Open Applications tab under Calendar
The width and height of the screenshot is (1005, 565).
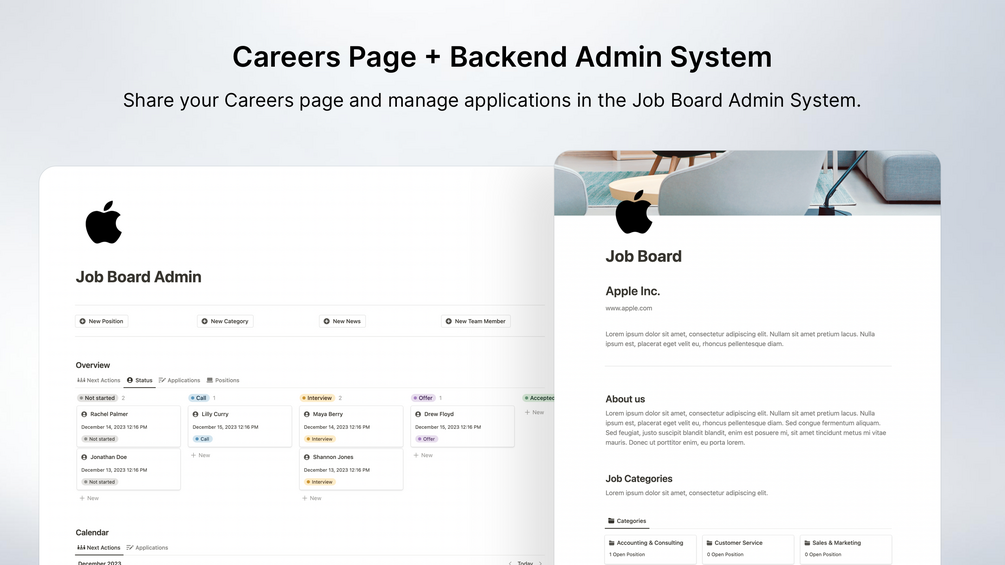147,548
